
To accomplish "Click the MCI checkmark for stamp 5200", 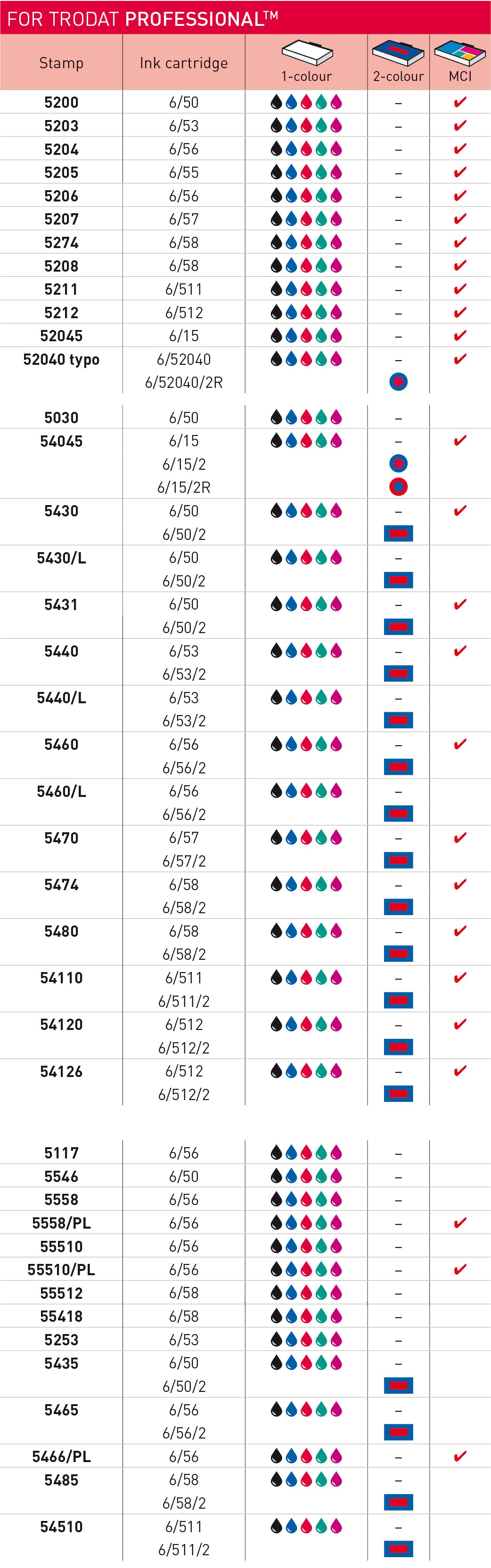I will (x=460, y=102).
